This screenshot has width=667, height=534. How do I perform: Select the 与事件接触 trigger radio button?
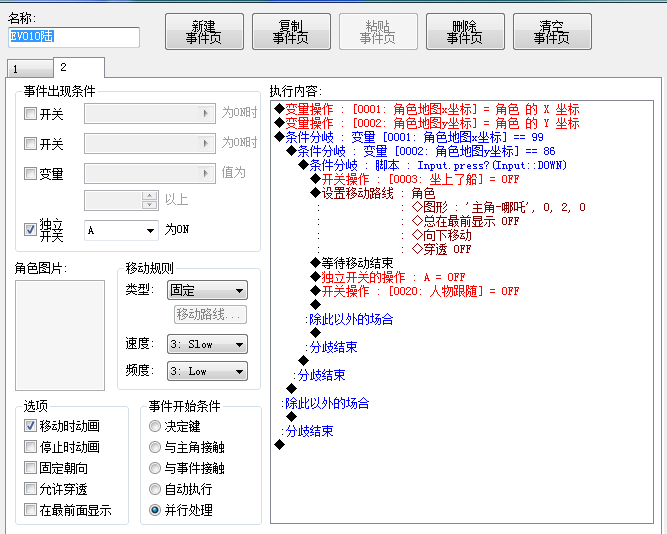tap(155, 468)
